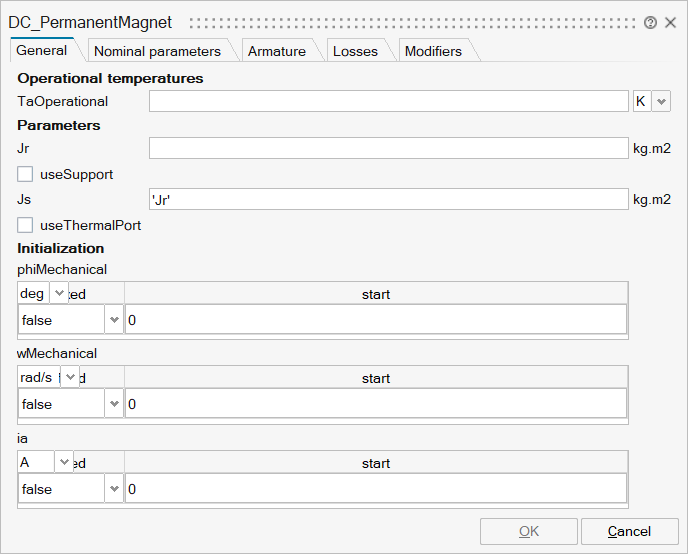688x554 pixels.
Task: Click the Parameters section heading
Action: [59, 125]
